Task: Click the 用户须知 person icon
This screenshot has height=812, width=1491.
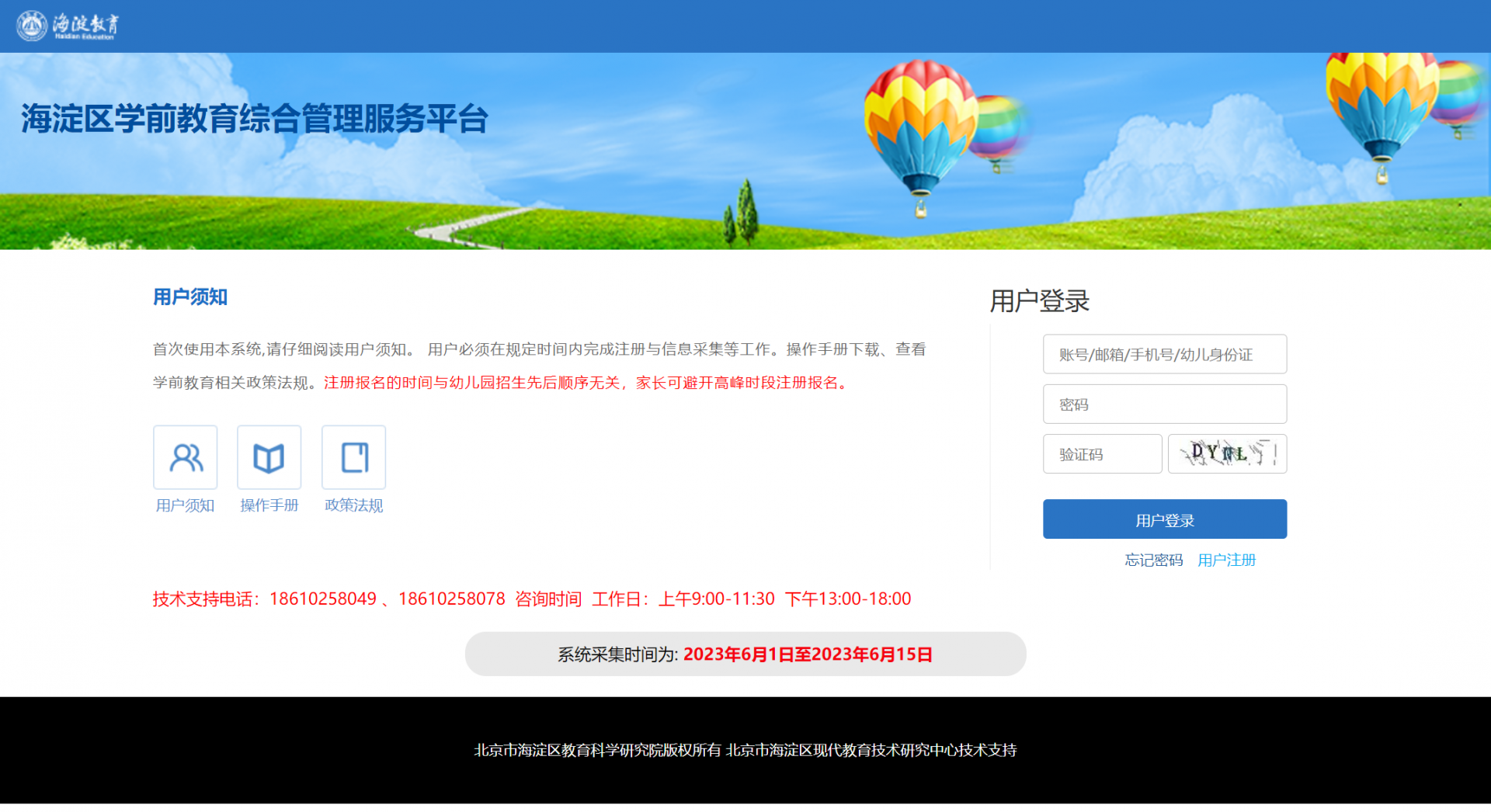Action: 185,457
